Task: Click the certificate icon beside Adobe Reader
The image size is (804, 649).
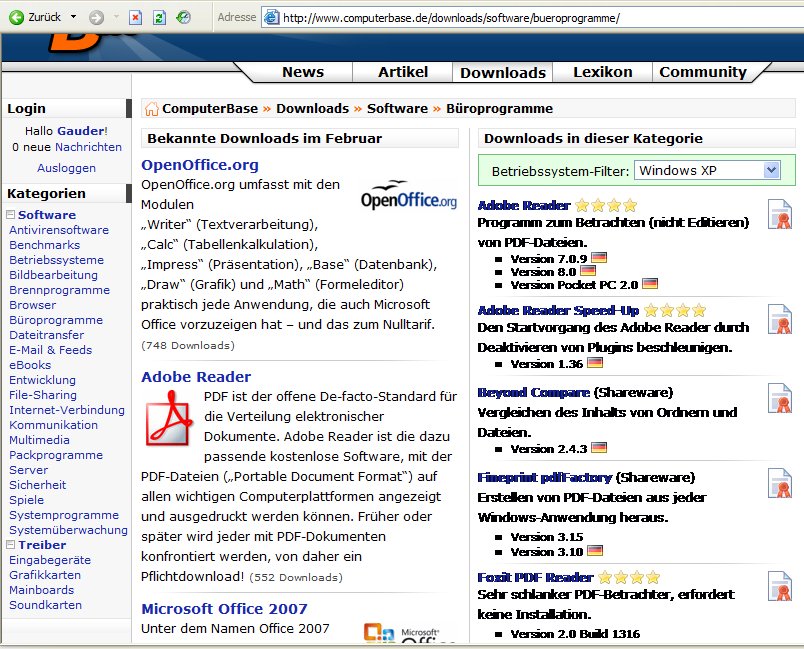Action: (780, 214)
